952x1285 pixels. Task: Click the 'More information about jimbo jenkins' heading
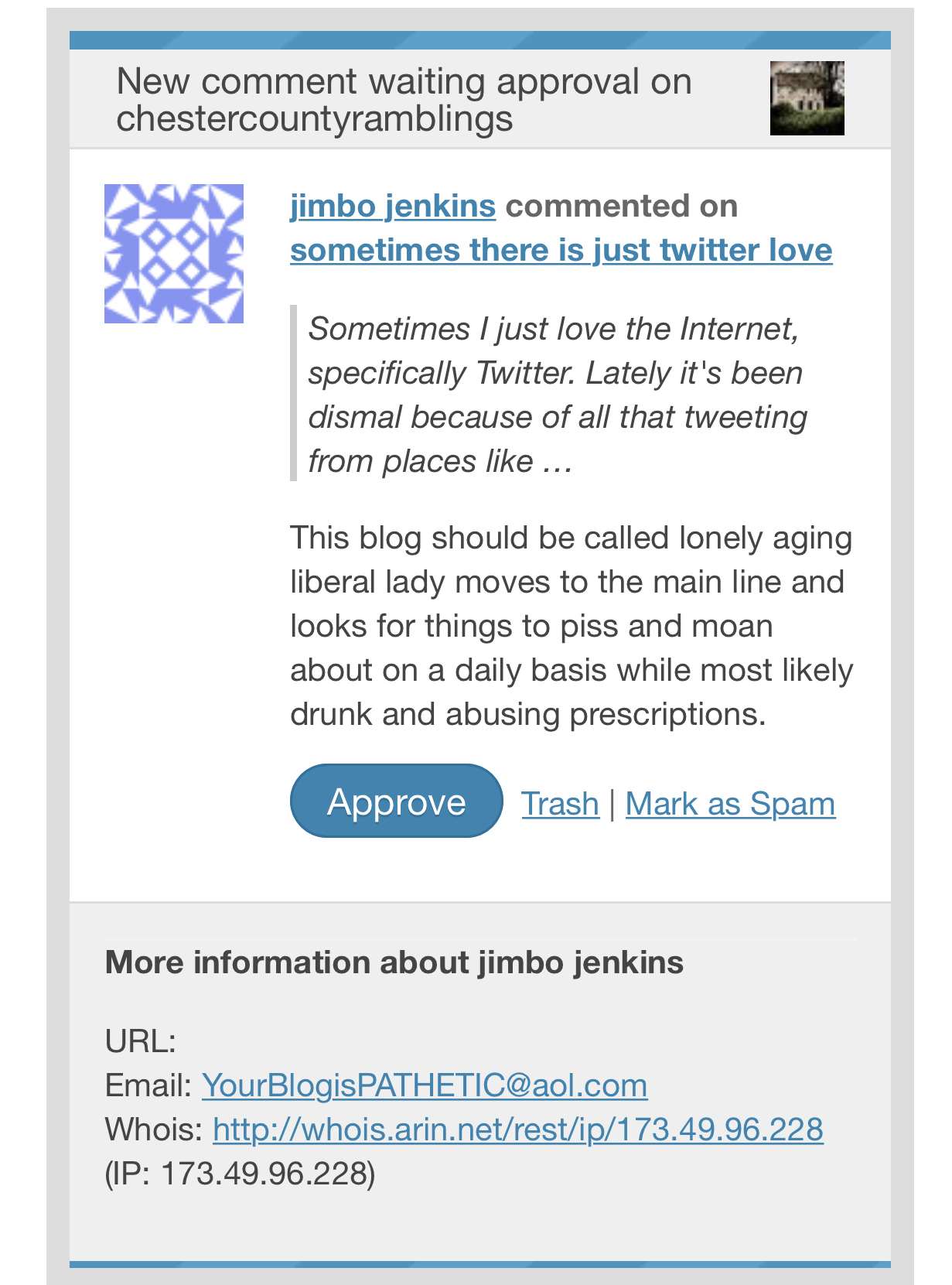click(394, 962)
